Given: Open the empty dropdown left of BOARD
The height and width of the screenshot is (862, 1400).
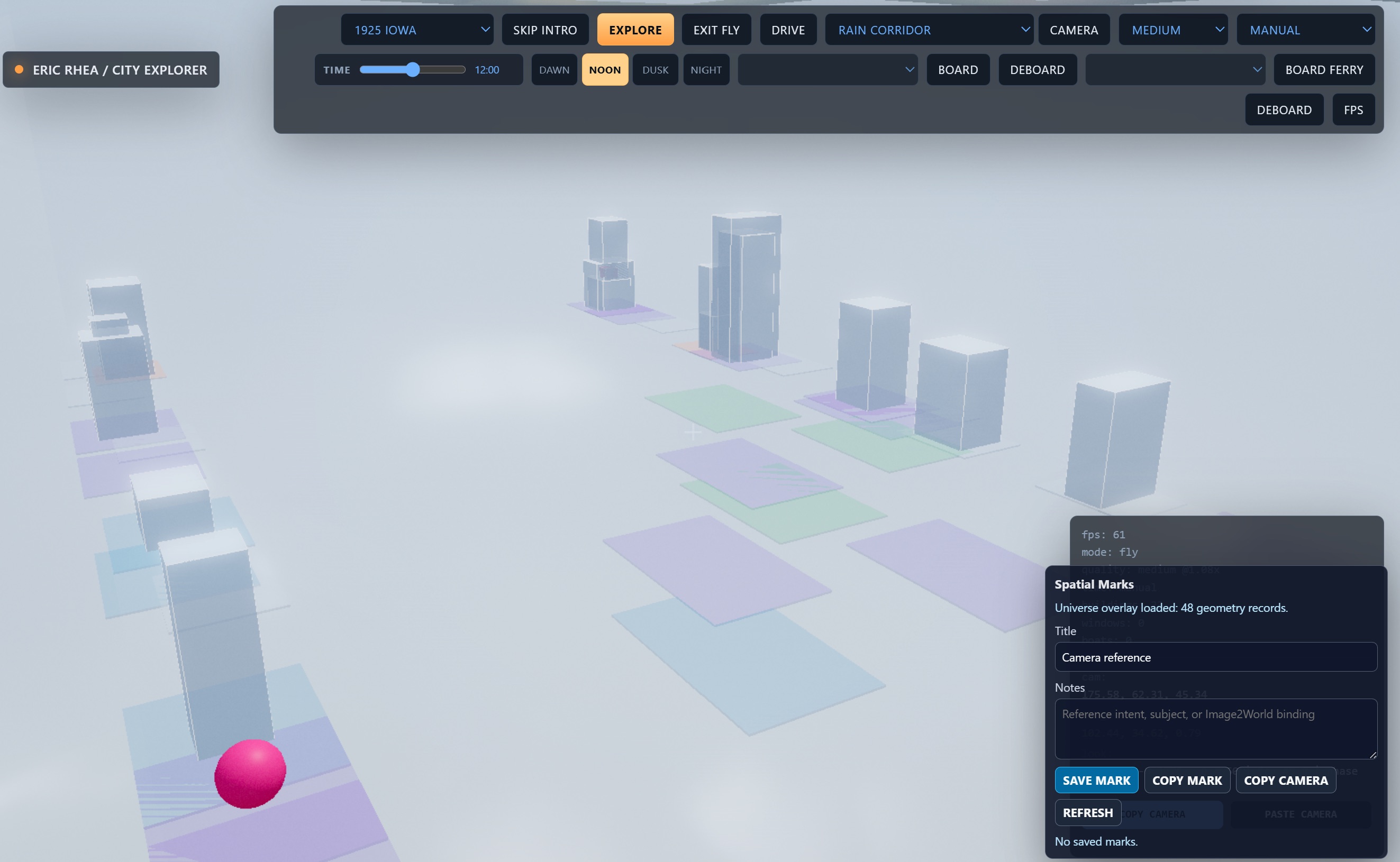Looking at the screenshot, I should 828,70.
